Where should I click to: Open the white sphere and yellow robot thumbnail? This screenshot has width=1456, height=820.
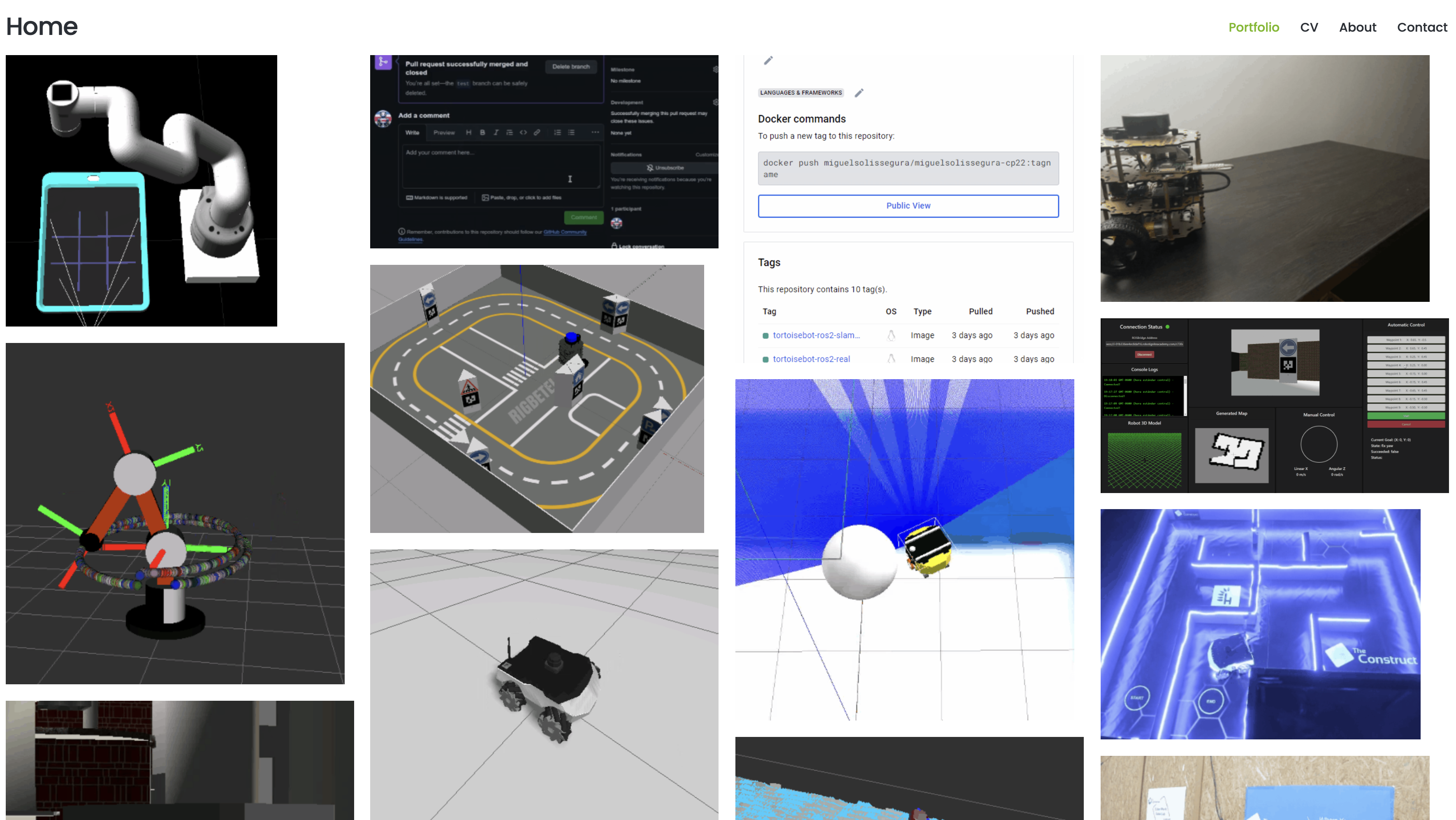point(904,549)
